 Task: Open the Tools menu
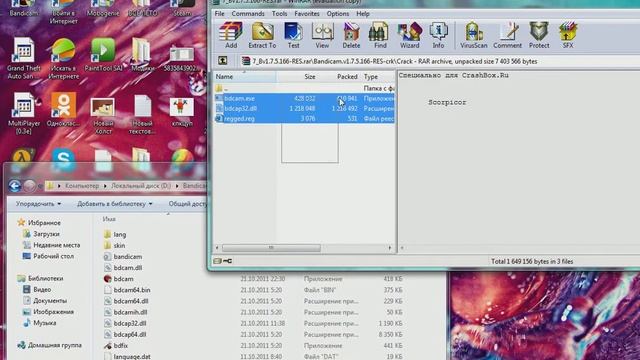coord(279,13)
